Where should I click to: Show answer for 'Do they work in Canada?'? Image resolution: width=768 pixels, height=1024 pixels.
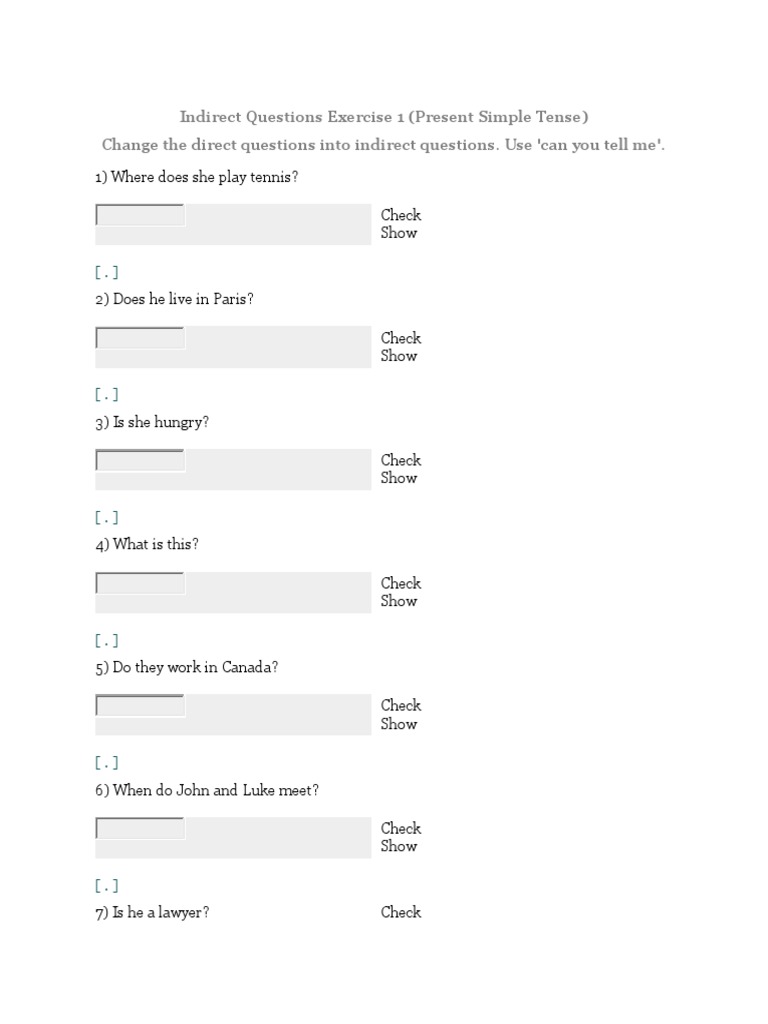pos(399,724)
